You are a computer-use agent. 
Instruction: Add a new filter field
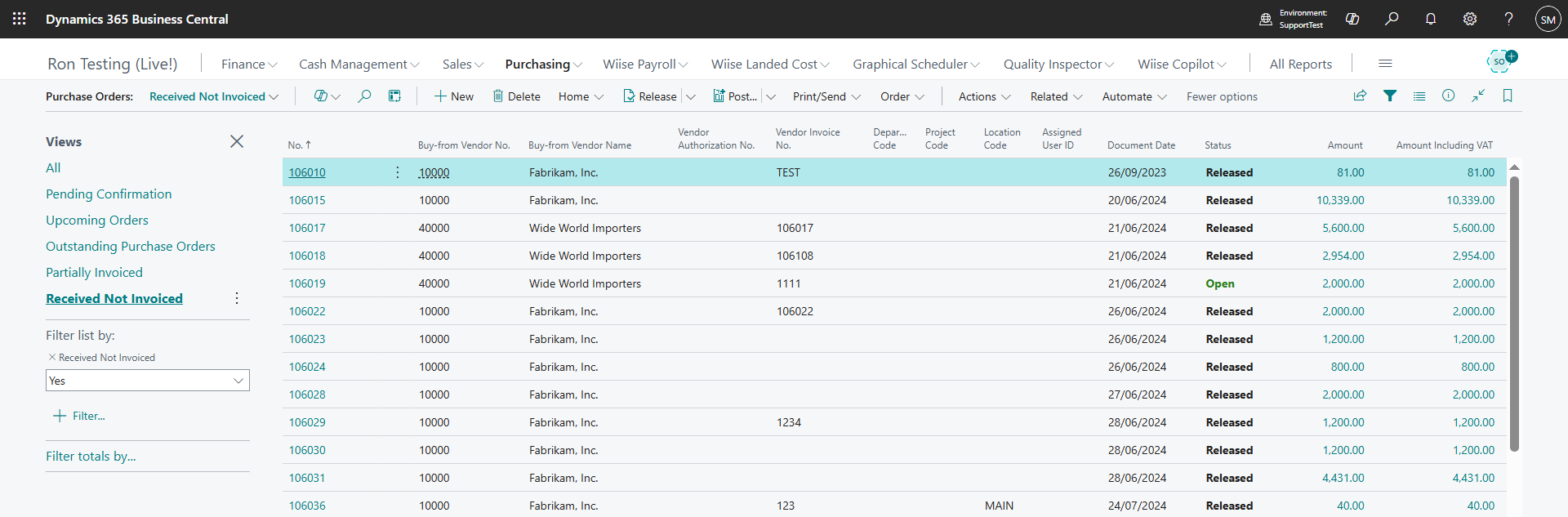click(x=79, y=416)
